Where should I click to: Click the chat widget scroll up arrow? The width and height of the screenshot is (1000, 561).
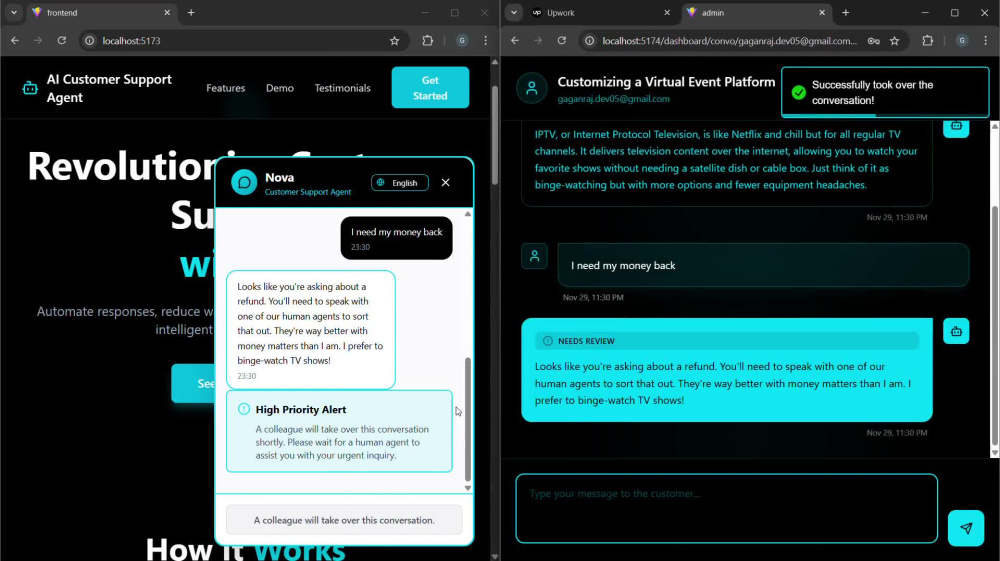click(x=467, y=214)
